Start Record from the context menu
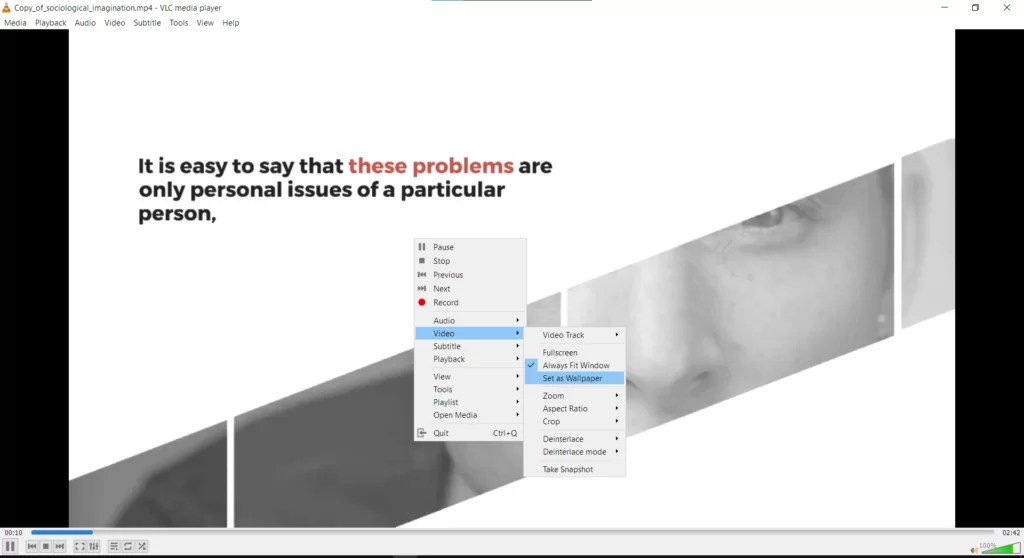 (470, 303)
